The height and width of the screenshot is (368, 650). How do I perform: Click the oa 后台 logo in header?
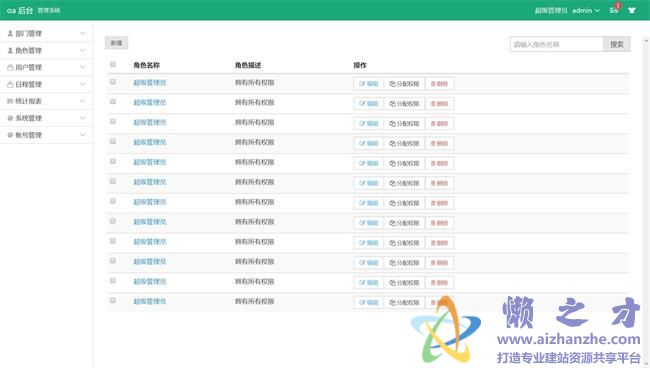click(20, 10)
